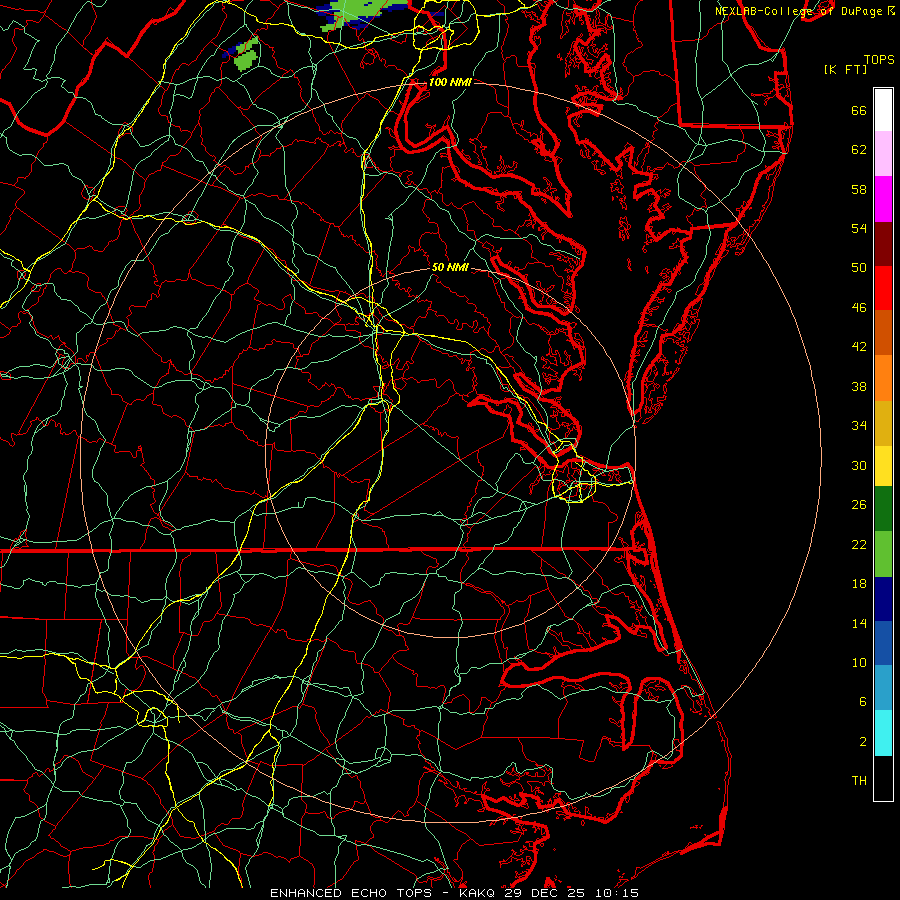This screenshot has width=900, height=900.
Task: Click the small green echo blob at upper left
Action: coord(247,54)
